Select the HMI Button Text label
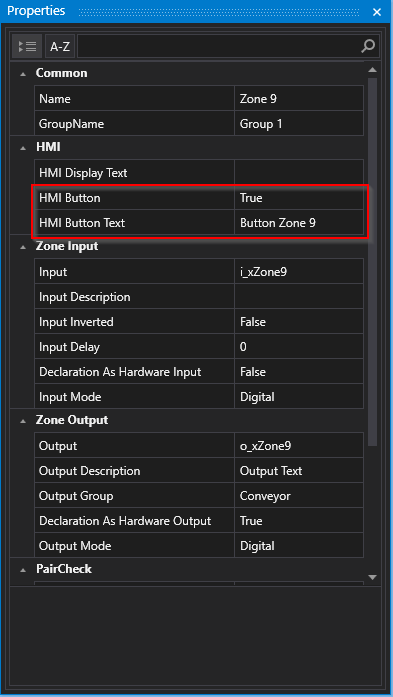The image size is (393, 697). point(82,223)
